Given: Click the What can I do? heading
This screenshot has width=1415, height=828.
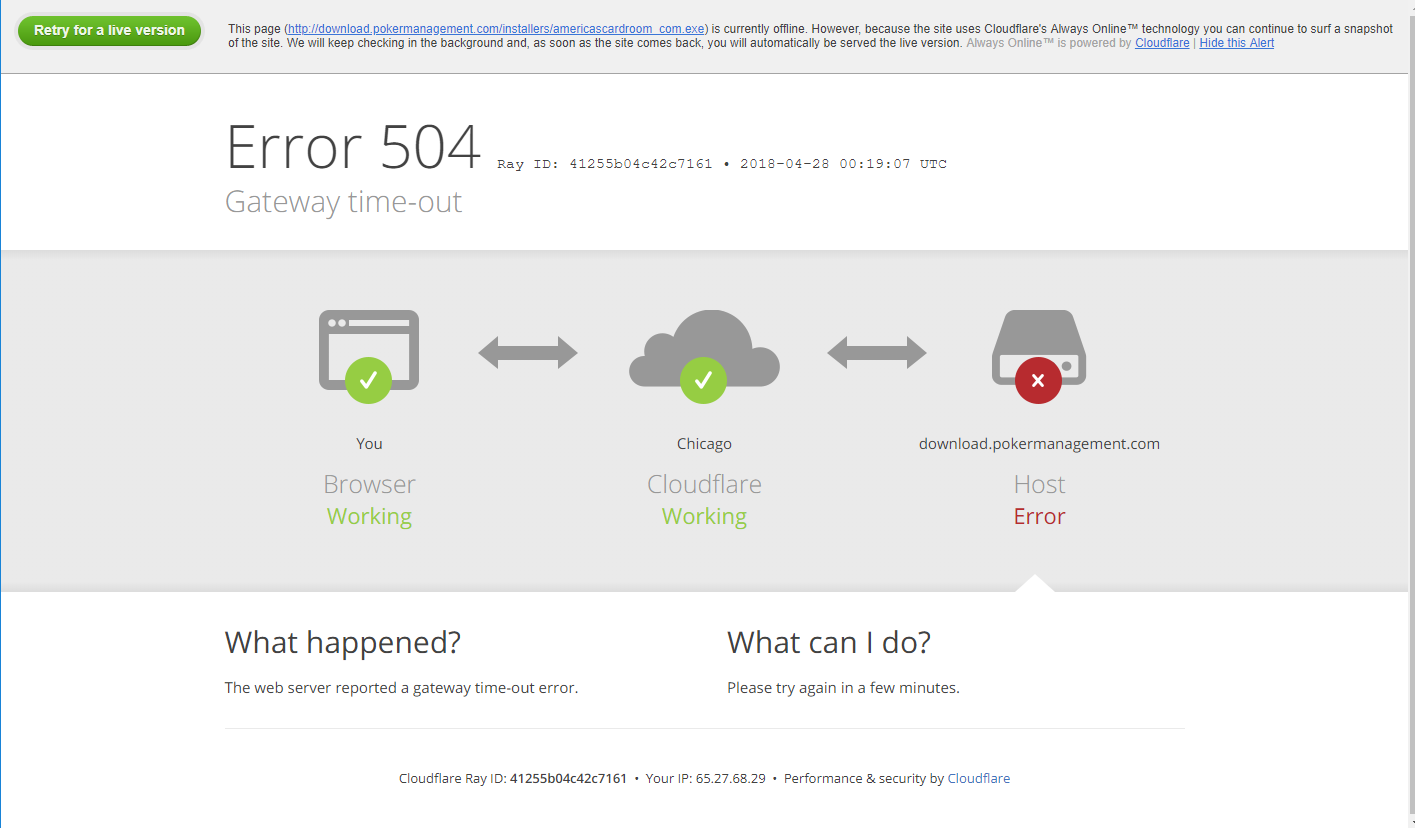Looking at the screenshot, I should [829, 642].
